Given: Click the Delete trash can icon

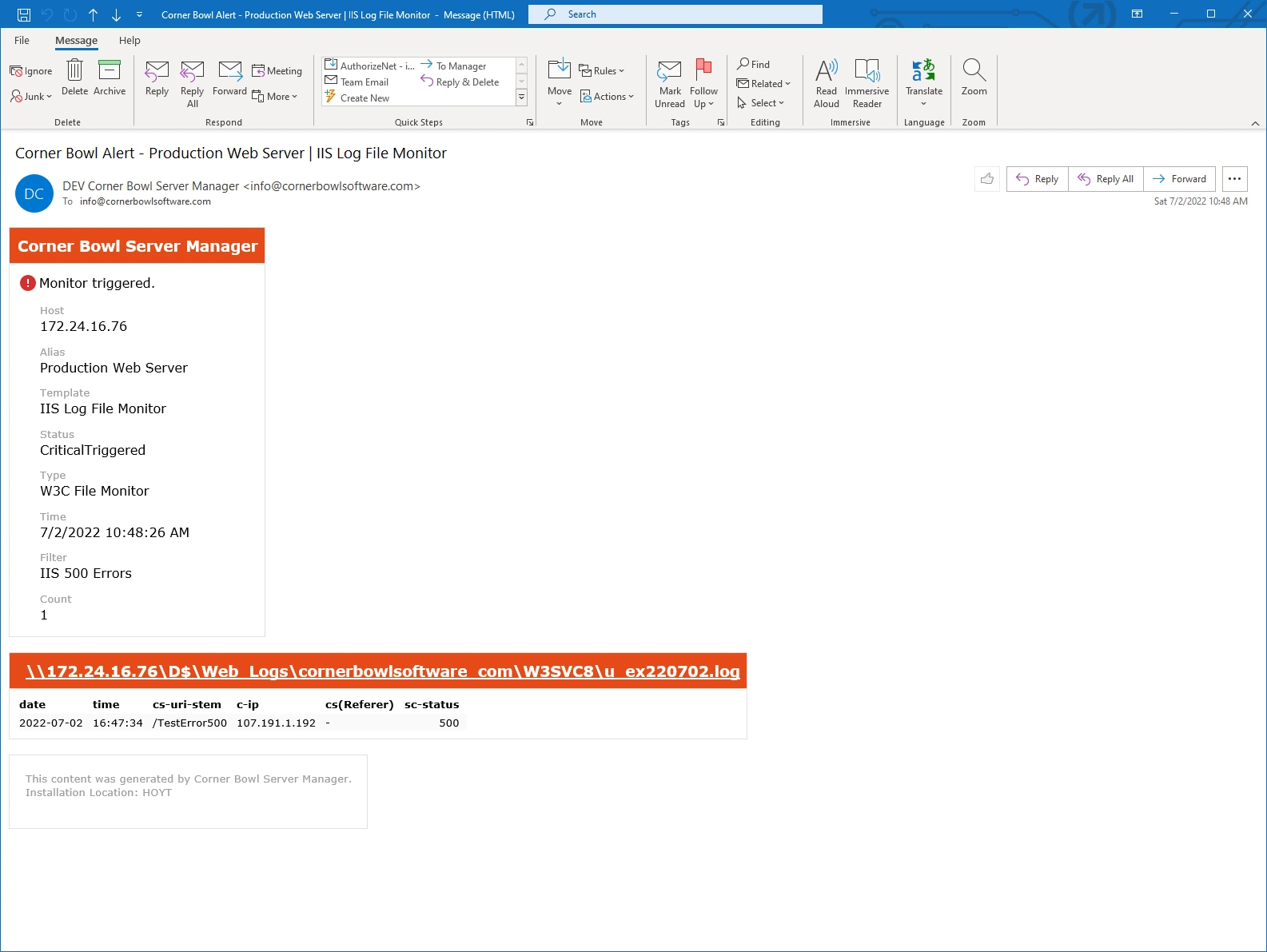Looking at the screenshot, I should pyautogui.click(x=74, y=71).
